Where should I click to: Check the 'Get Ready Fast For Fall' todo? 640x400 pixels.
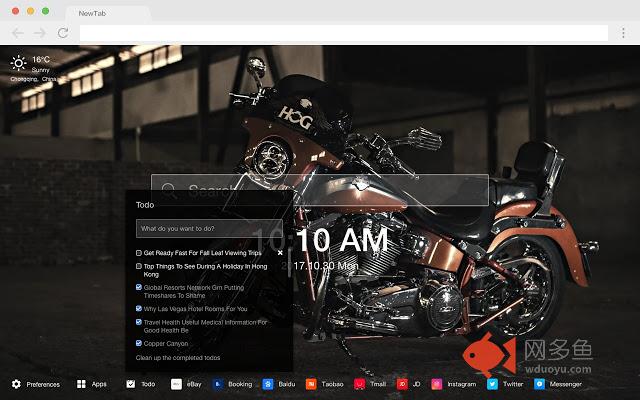click(x=139, y=253)
